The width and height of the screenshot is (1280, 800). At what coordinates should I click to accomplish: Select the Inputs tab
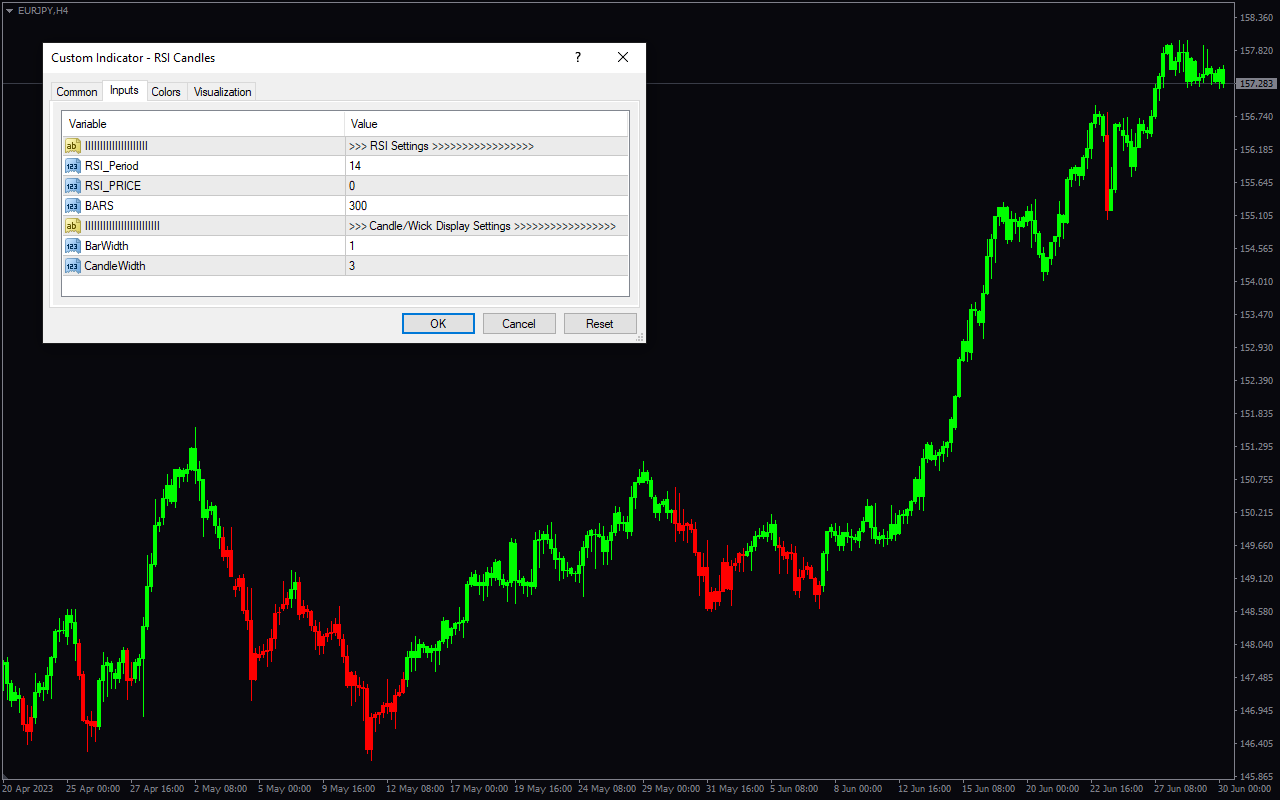click(124, 90)
